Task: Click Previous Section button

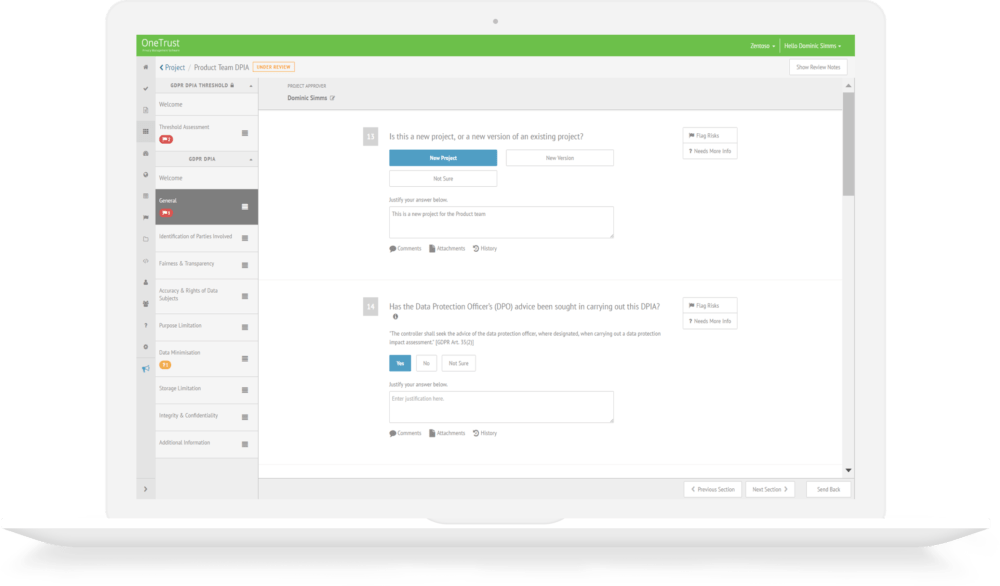Action: [713, 490]
